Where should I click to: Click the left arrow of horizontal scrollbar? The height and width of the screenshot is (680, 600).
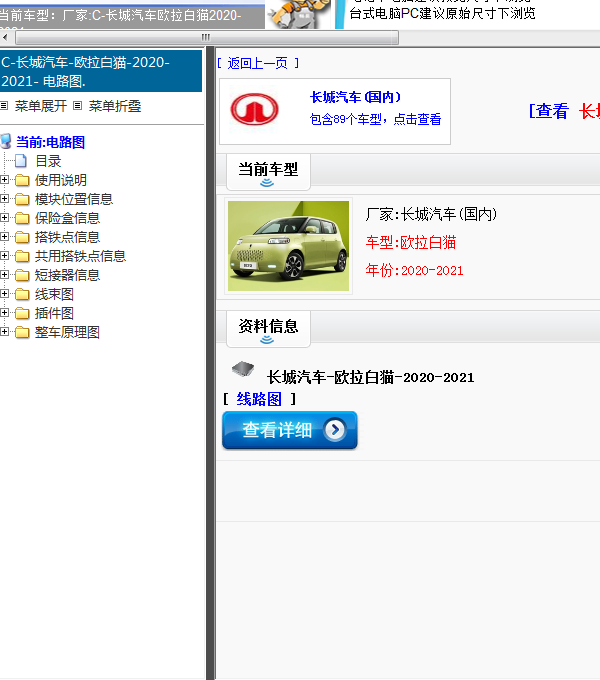pyautogui.click(x=5, y=37)
